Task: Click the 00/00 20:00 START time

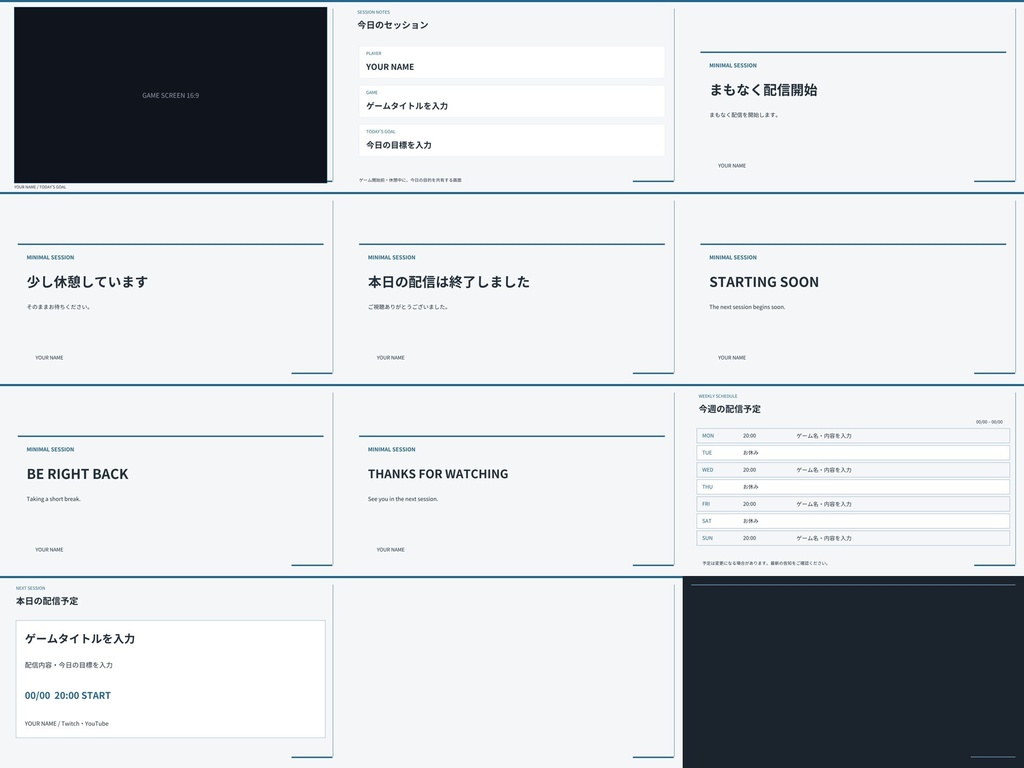Action: (x=68, y=696)
